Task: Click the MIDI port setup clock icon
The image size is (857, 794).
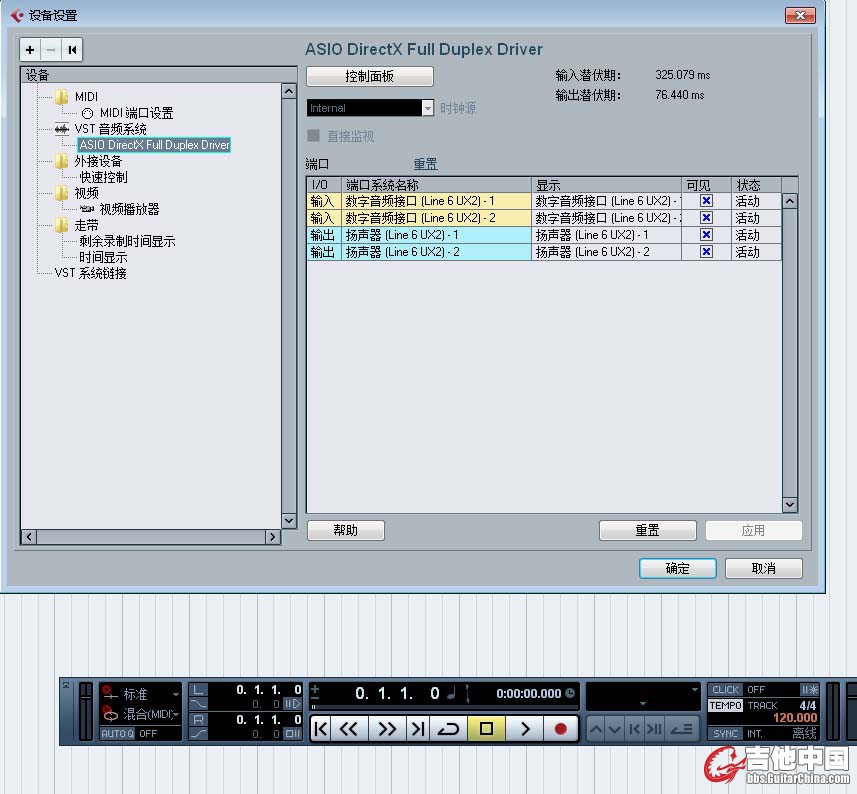Action: click(x=87, y=113)
